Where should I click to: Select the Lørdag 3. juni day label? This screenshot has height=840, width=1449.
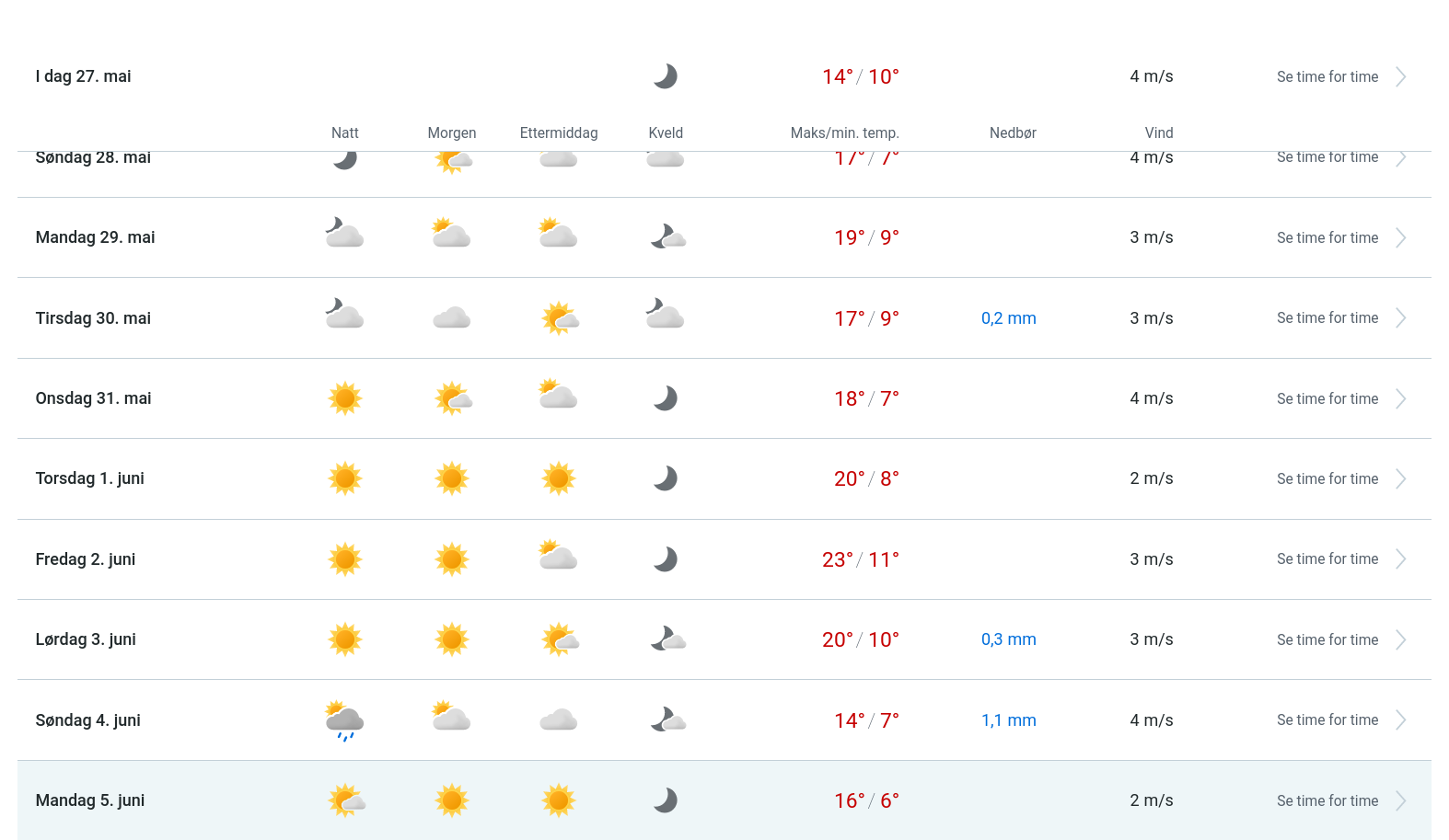pos(86,639)
